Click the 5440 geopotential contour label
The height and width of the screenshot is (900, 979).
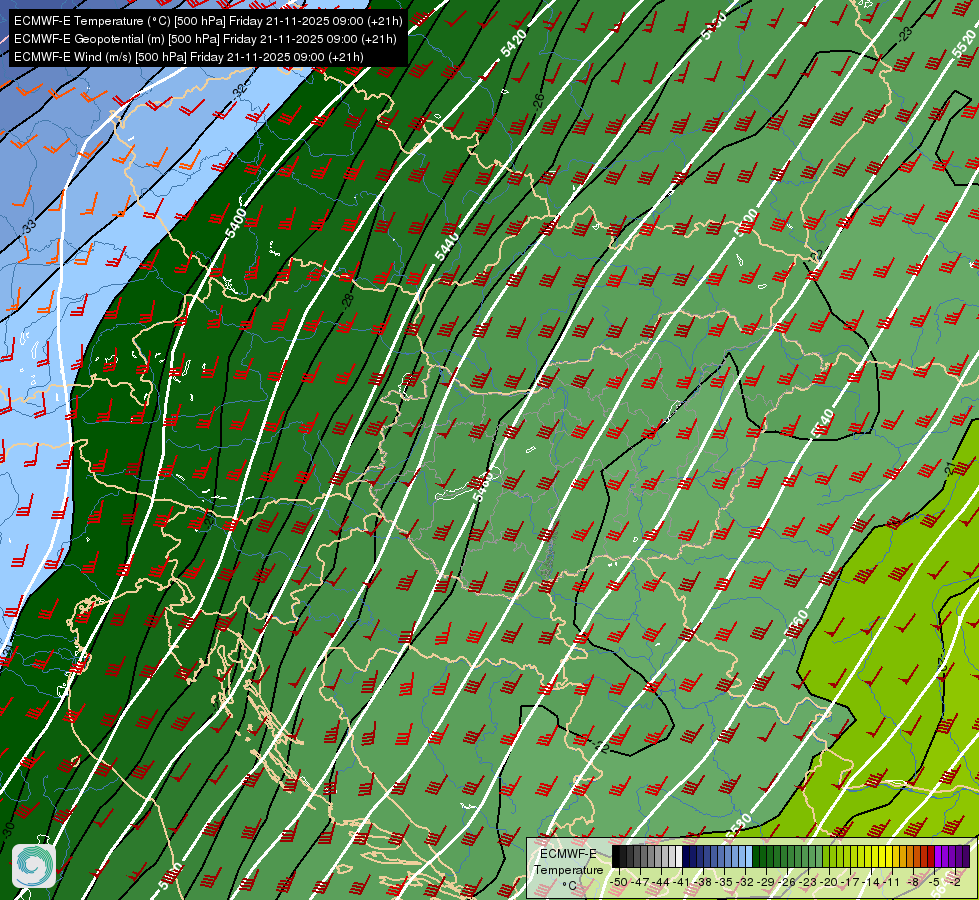[447, 245]
